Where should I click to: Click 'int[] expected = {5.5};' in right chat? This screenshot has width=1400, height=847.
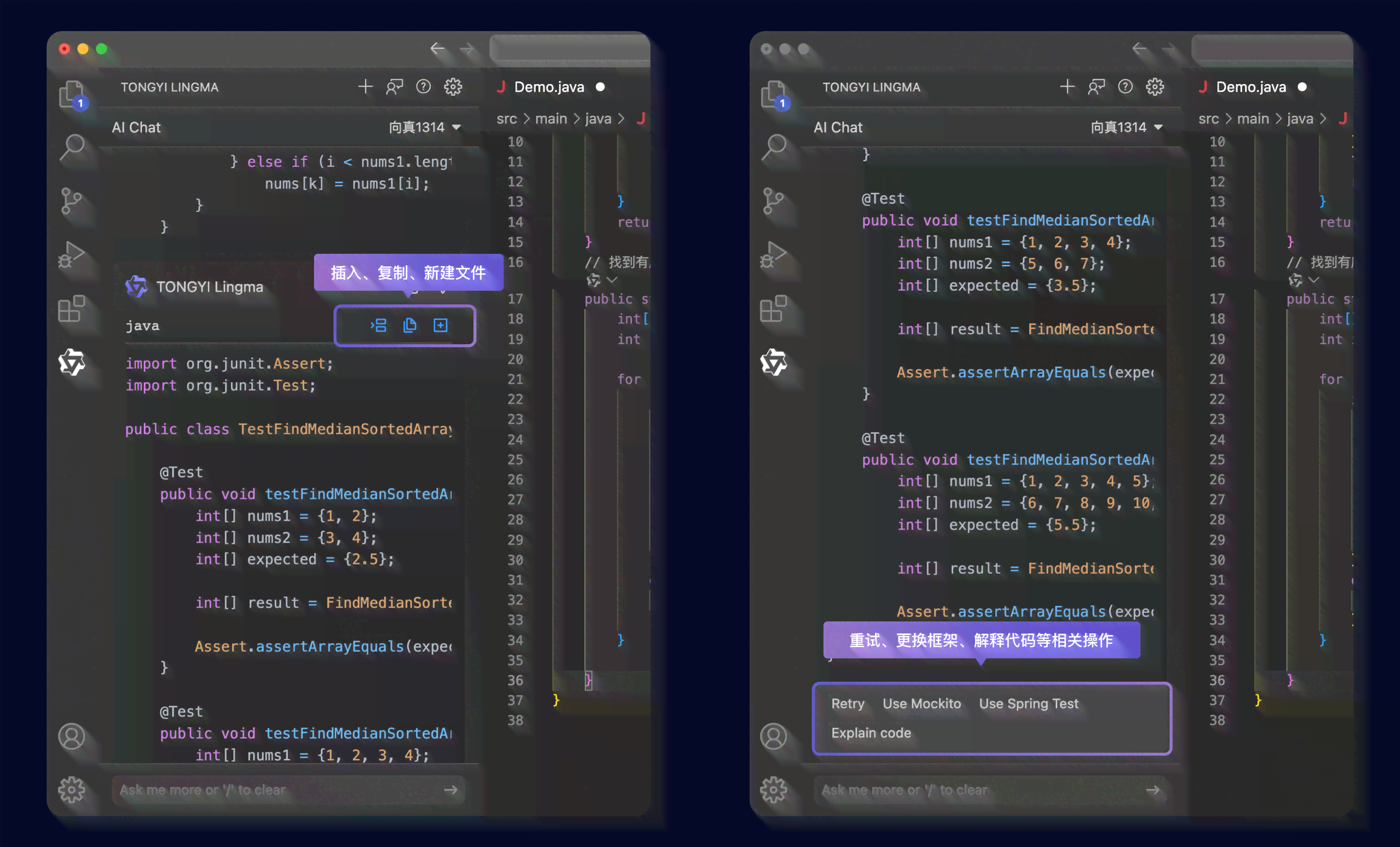pyautogui.click(x=996, y=525)
